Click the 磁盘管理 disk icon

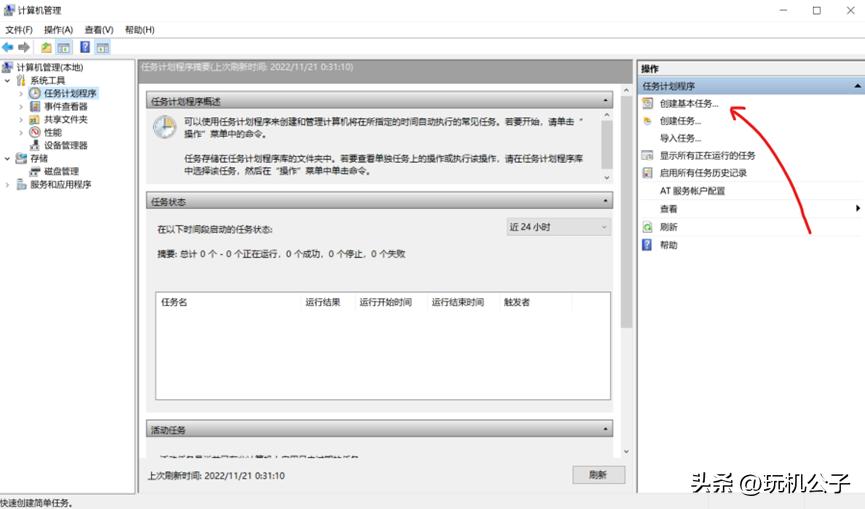35,171
